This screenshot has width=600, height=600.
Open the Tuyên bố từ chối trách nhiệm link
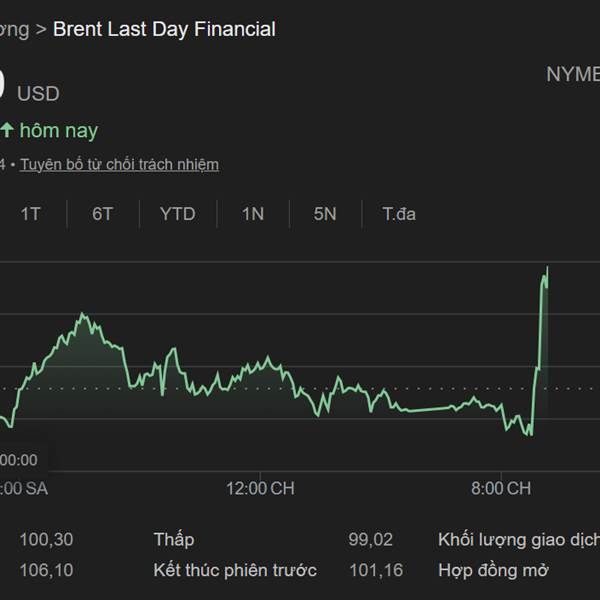tap(119, 164)
